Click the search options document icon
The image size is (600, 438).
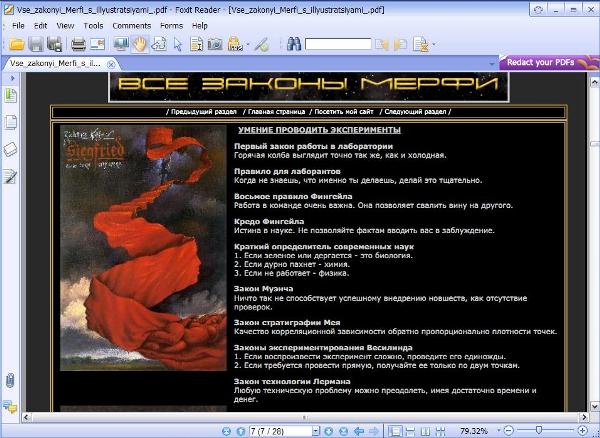[x=421, y=44]
